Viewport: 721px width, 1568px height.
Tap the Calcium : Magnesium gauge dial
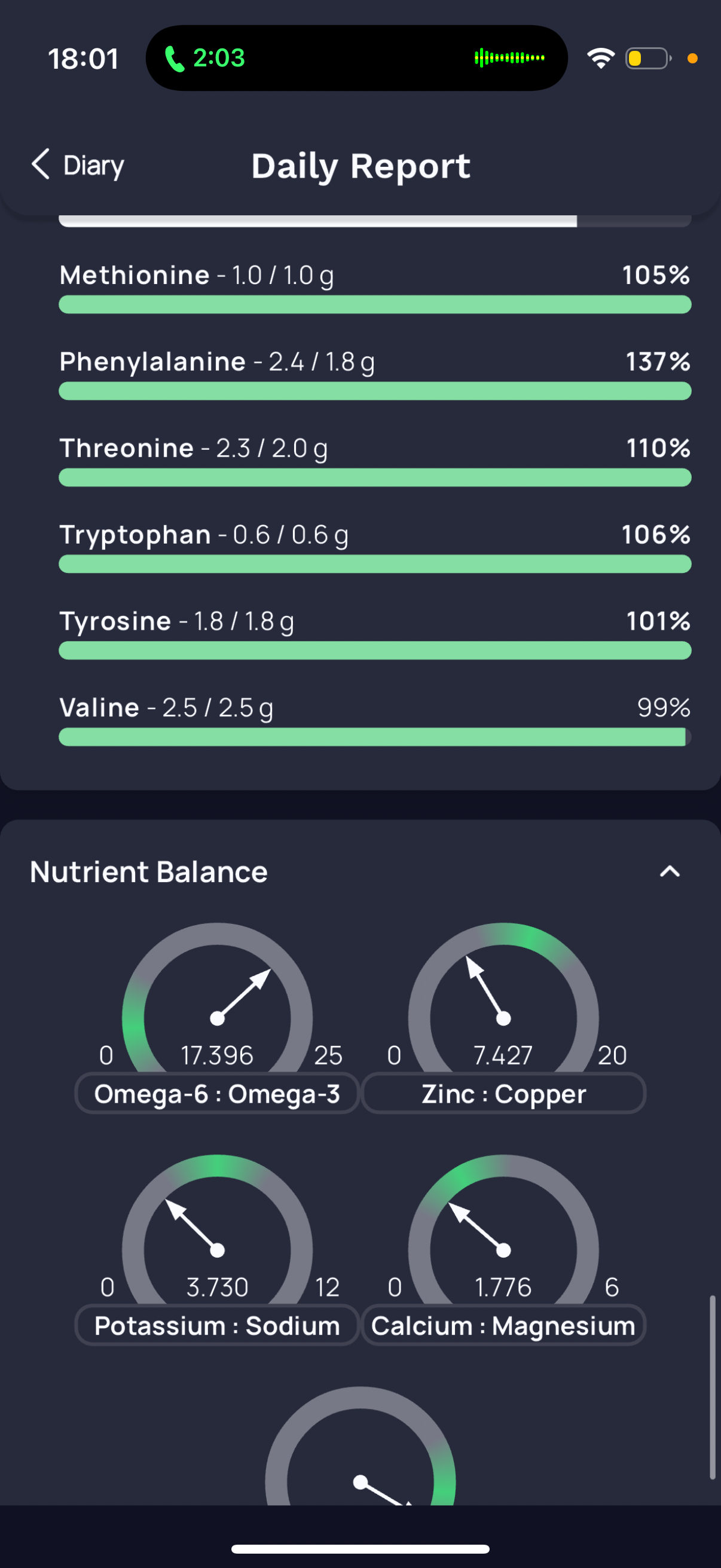pyautogui.click(x=503, y=1231)
